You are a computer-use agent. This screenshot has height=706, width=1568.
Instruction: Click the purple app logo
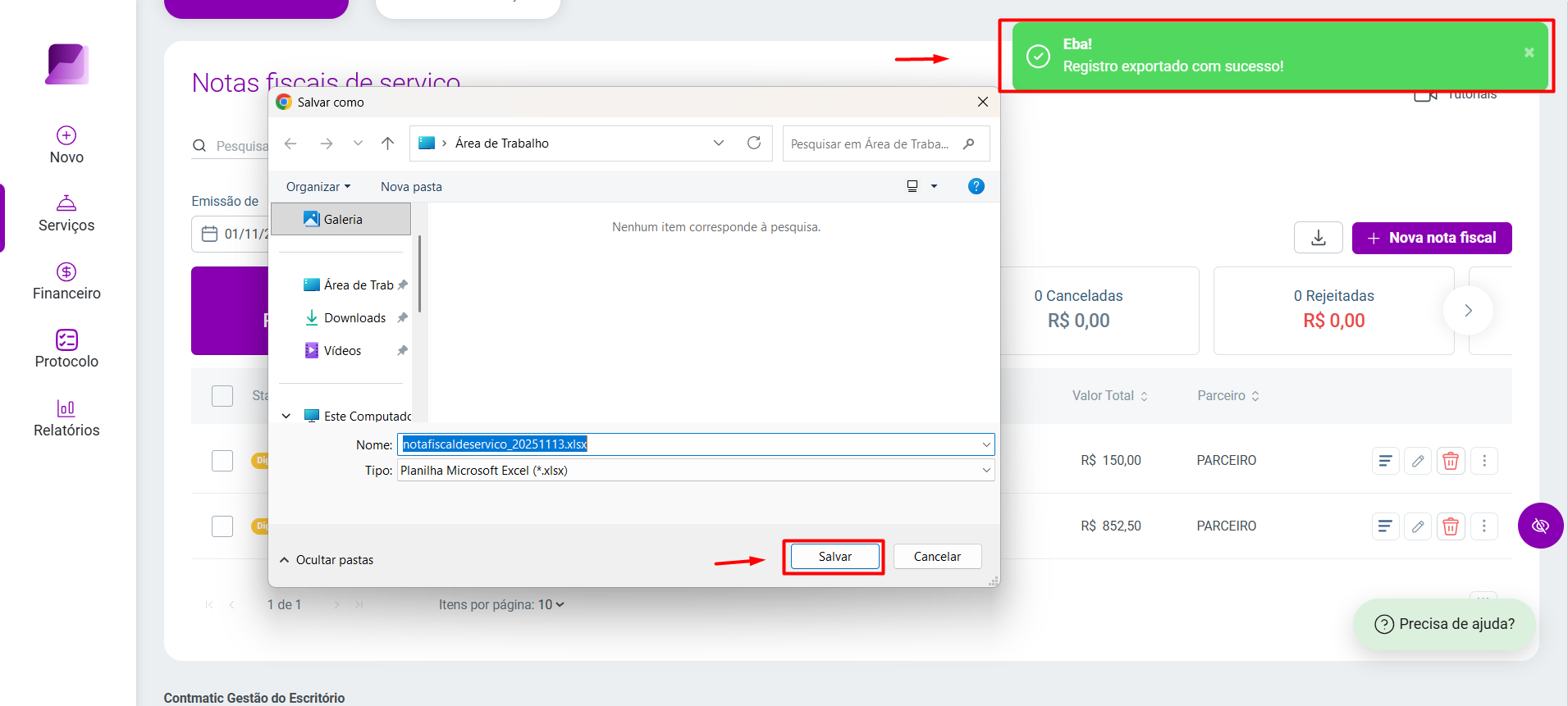coord(66,64)
